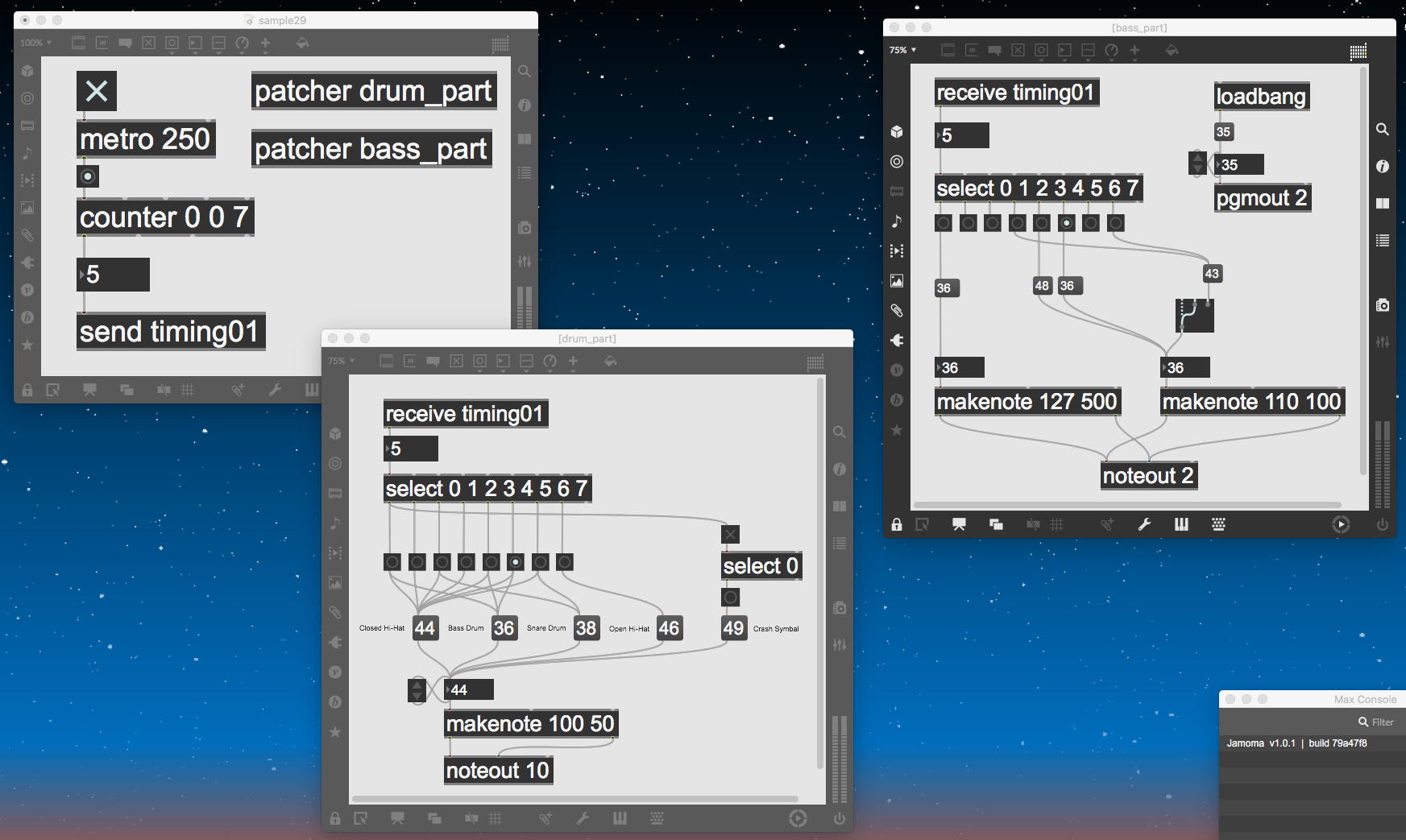Click the Crash Symbal message 49

click(x=733, y=628)
